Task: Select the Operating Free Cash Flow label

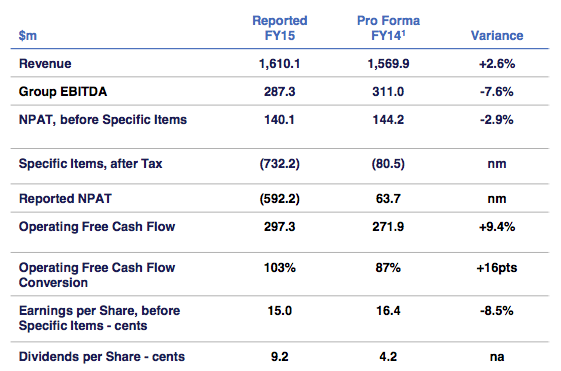Action: pyautogui.click(x=97, y=227)
